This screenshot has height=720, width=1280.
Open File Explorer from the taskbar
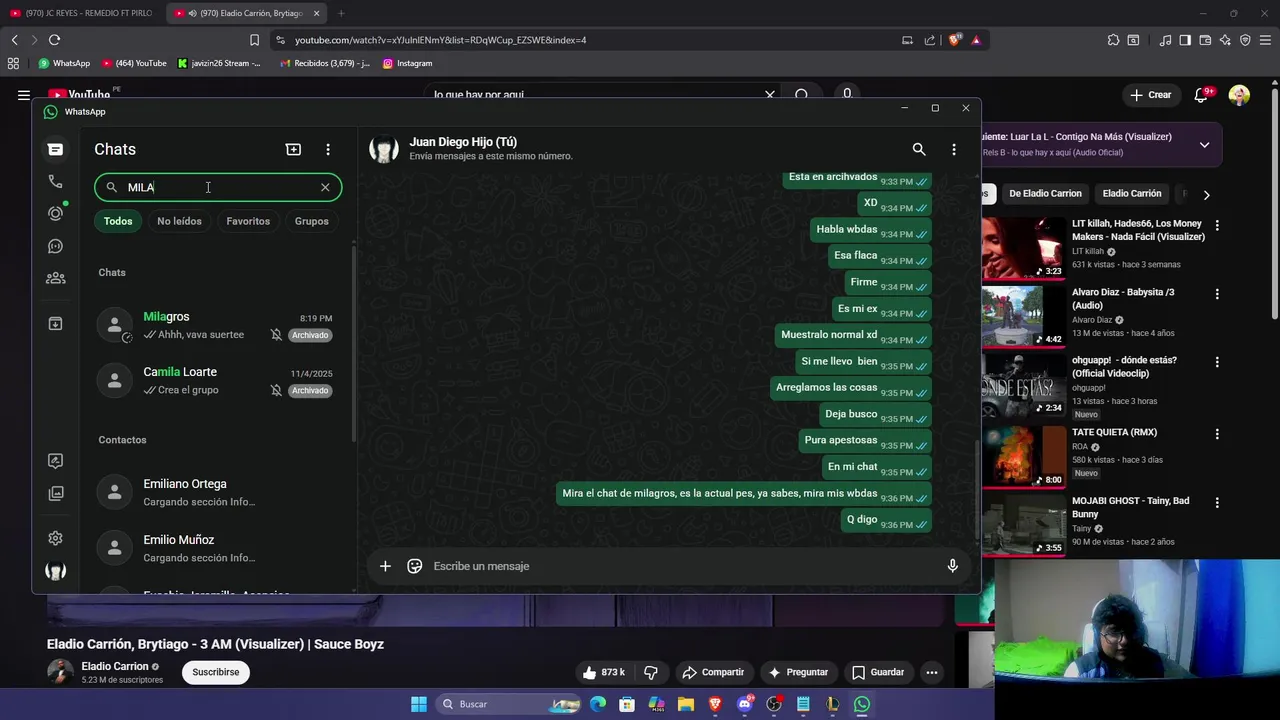686,704
